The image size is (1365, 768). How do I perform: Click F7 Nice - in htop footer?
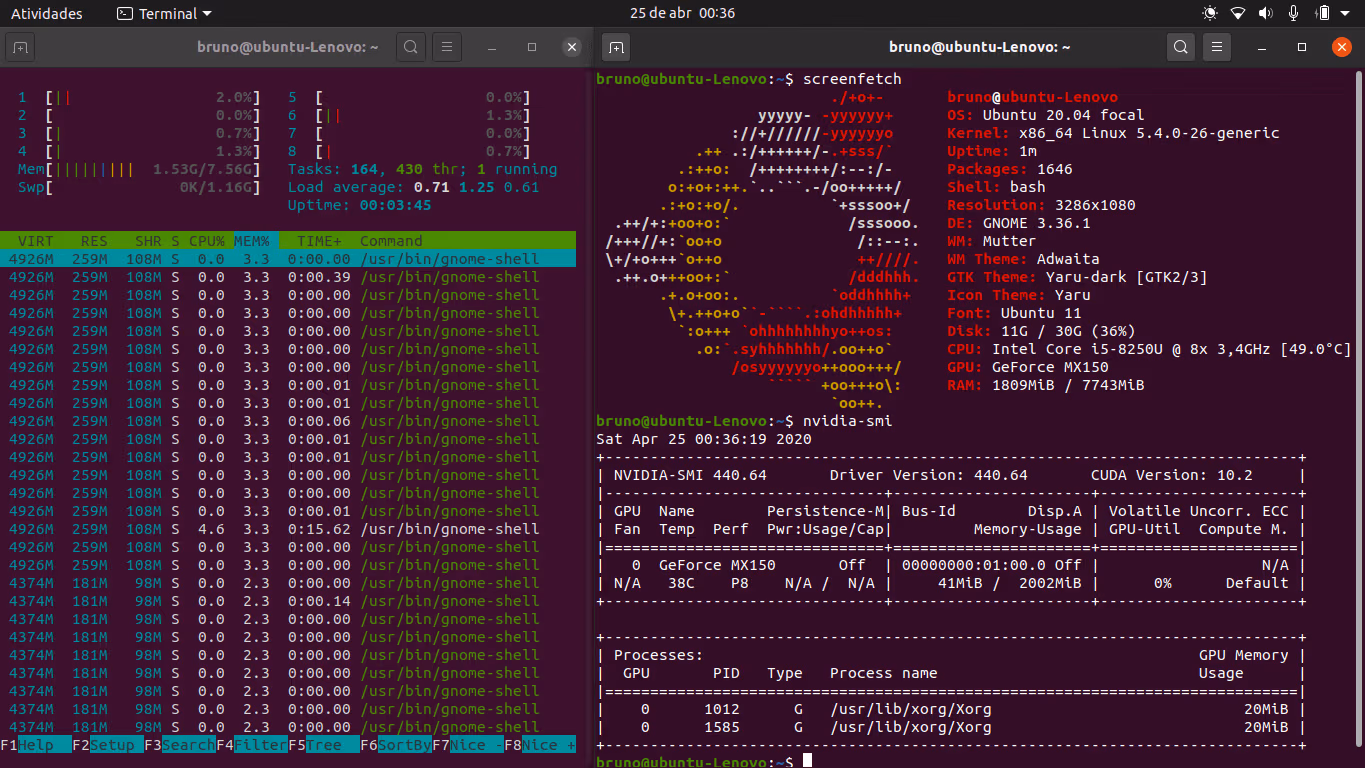pyautogui.click(x=468, y=745)
